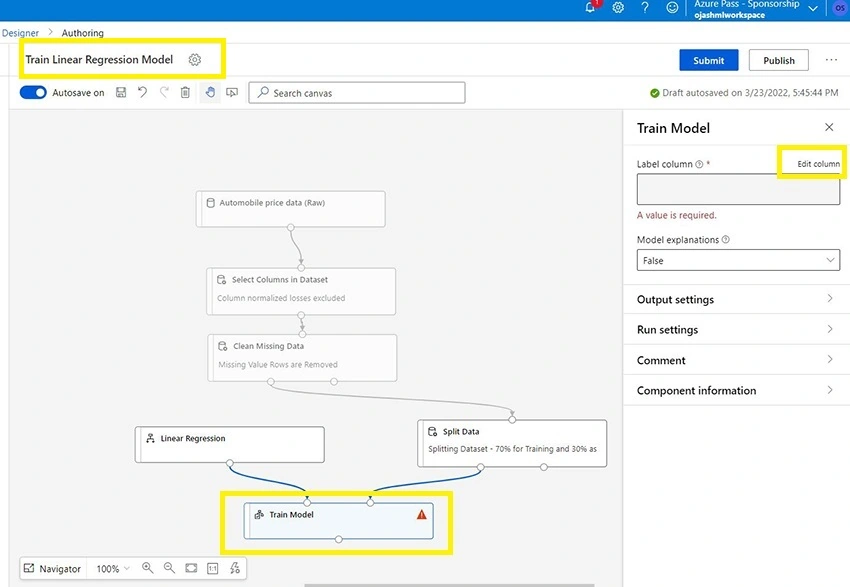
Task: Open the 100% zoom level dropdown
Action: pos(113,569)
